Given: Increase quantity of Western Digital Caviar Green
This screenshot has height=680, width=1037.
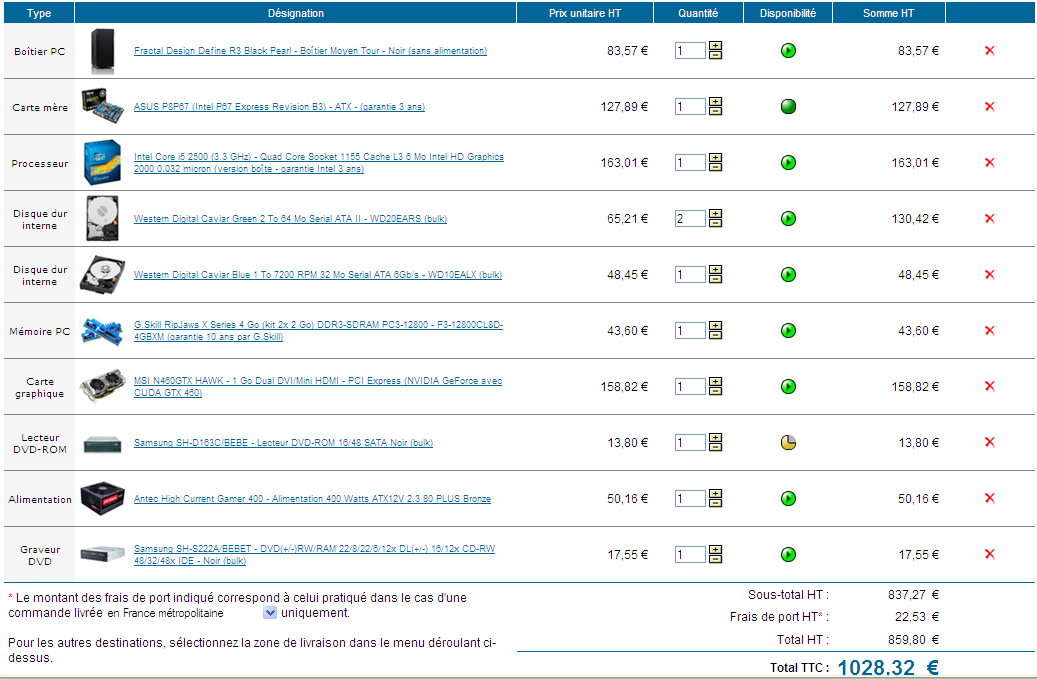Looking at the screenshot, I should pyautogui.click(x=715, y=214).
